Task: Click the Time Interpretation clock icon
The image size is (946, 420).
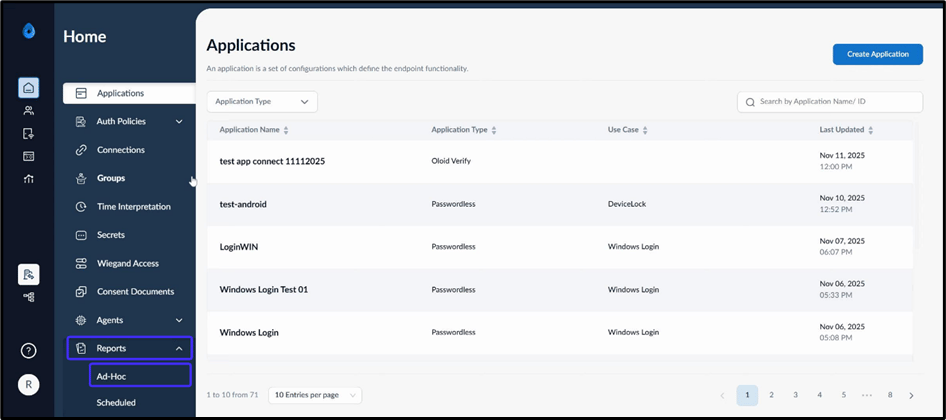Action: point(81,206)
